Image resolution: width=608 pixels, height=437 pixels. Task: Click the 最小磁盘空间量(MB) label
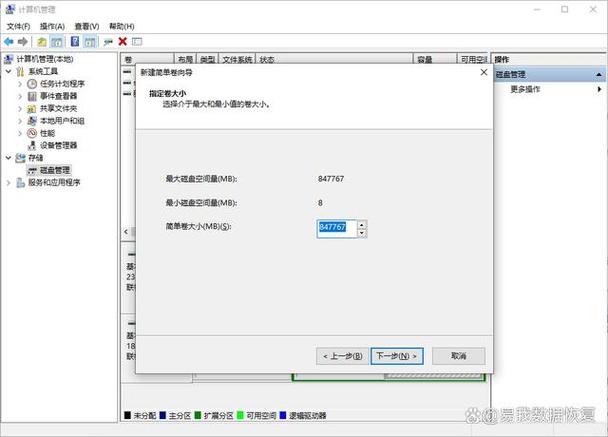coord(201,203)
